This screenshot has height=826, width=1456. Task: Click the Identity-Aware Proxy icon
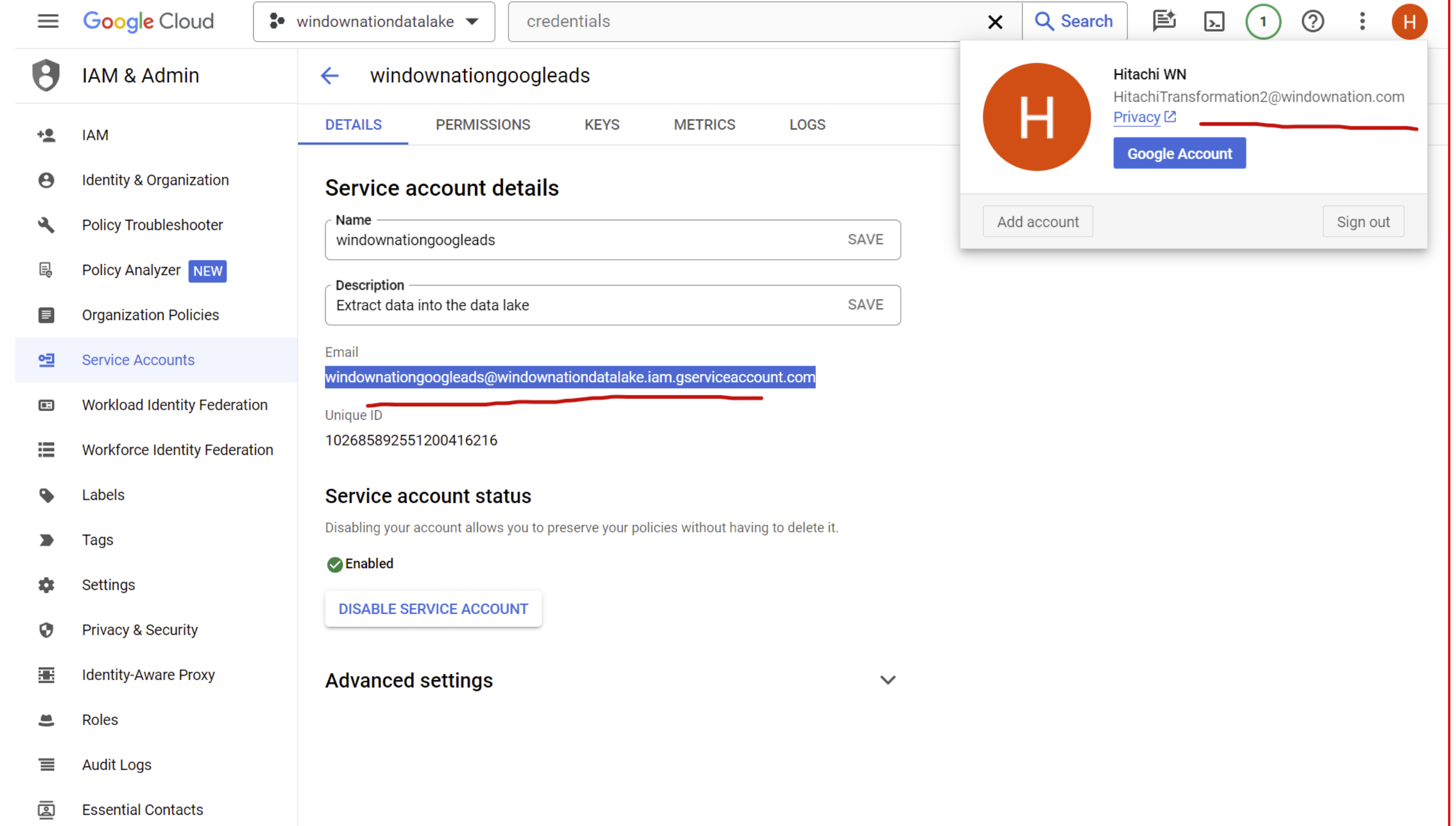47,674
